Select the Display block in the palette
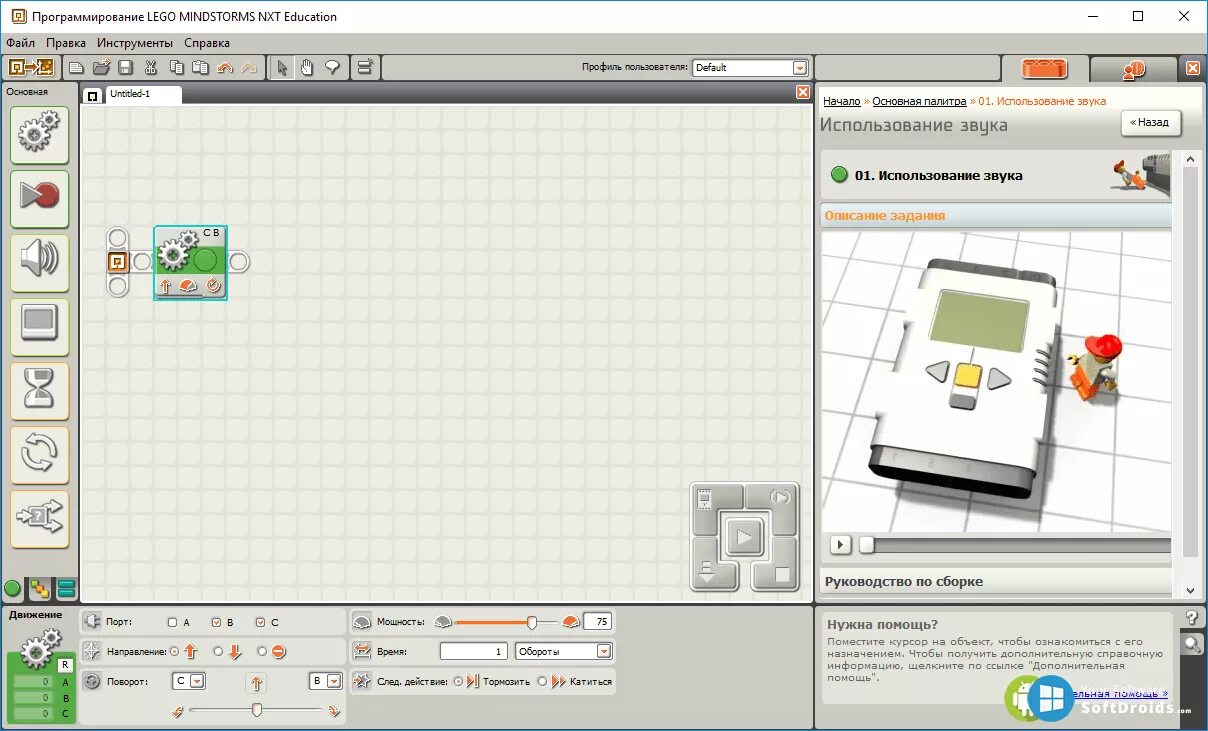 (x=40, y=326)
